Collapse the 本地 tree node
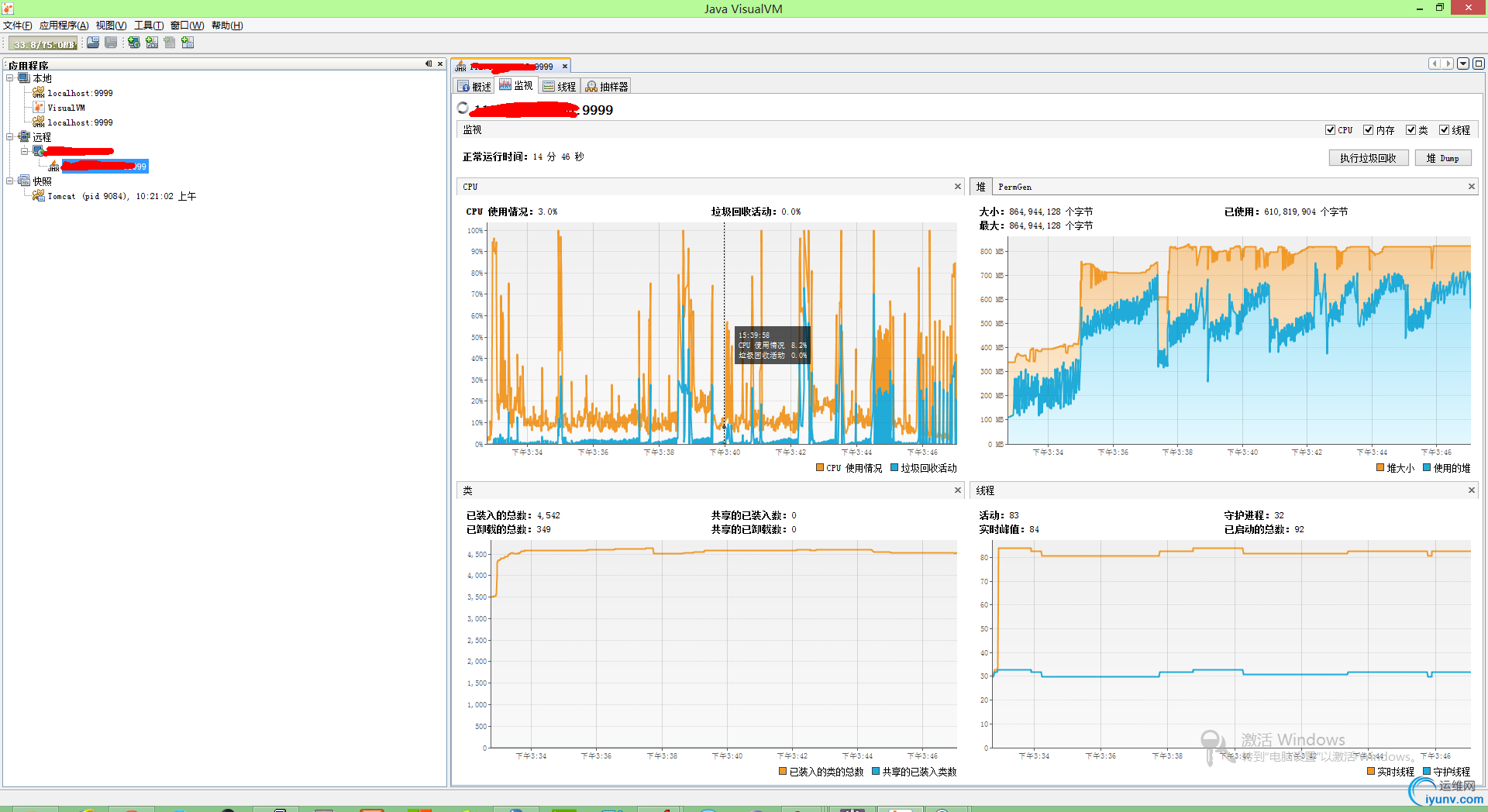The width and height of the screenshot is (1488, 812). point(10,77)
